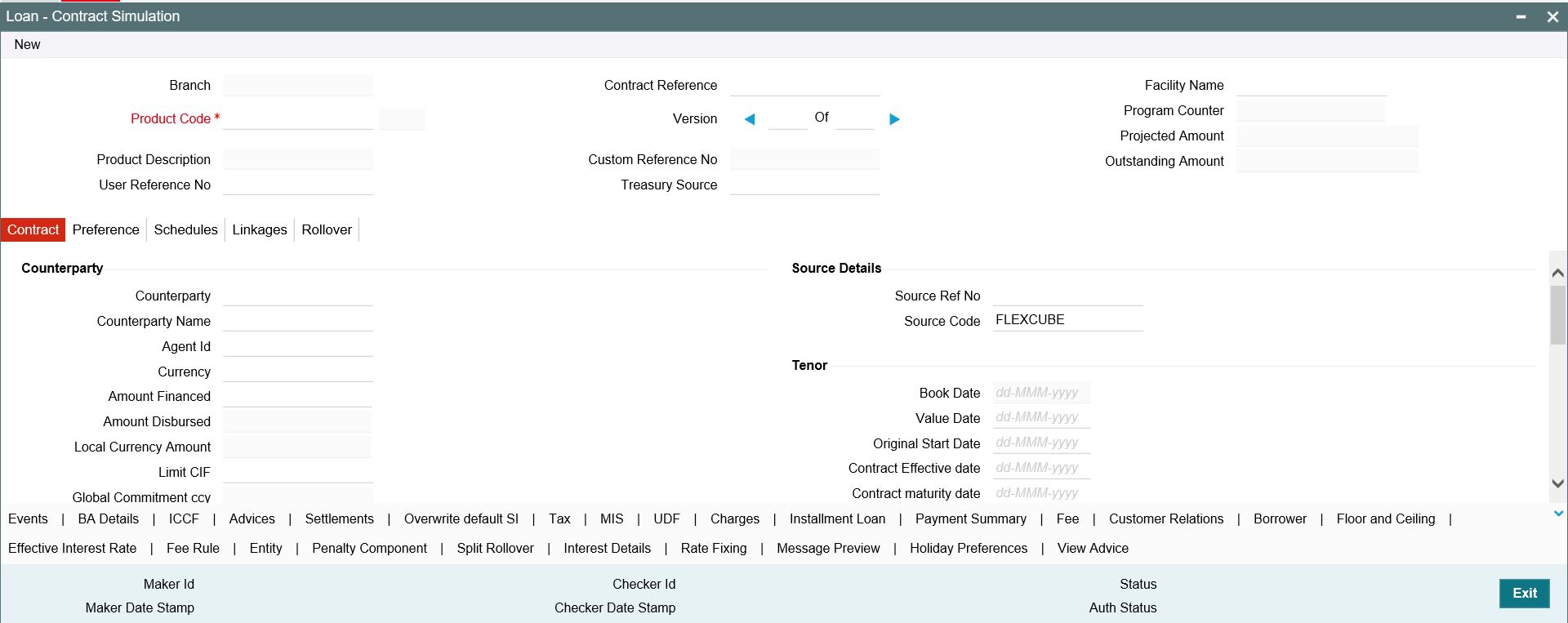
Task: Click New in the toolbar
Action: [x=27, y=45]
